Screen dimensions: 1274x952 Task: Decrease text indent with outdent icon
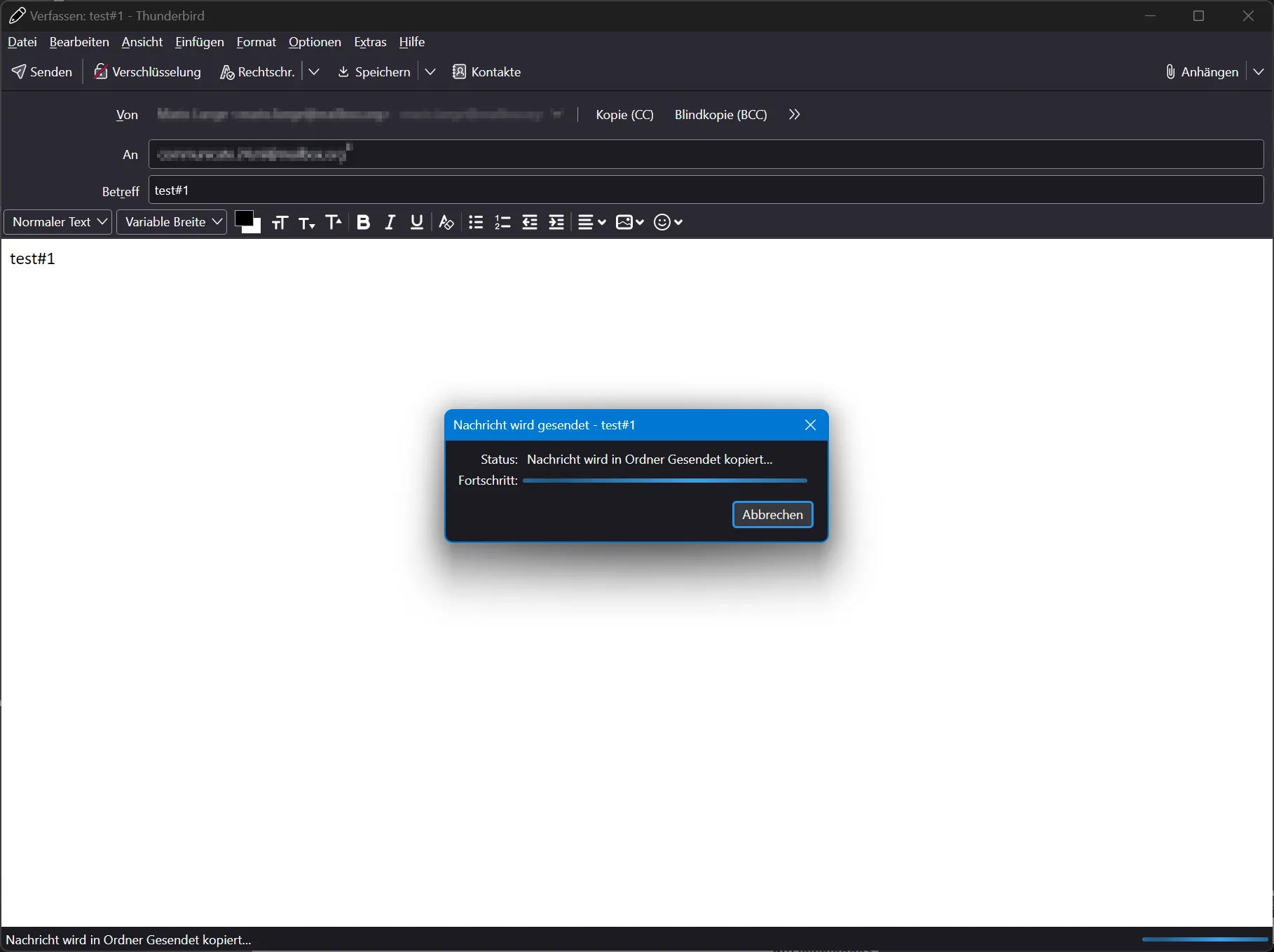point(530,222)
